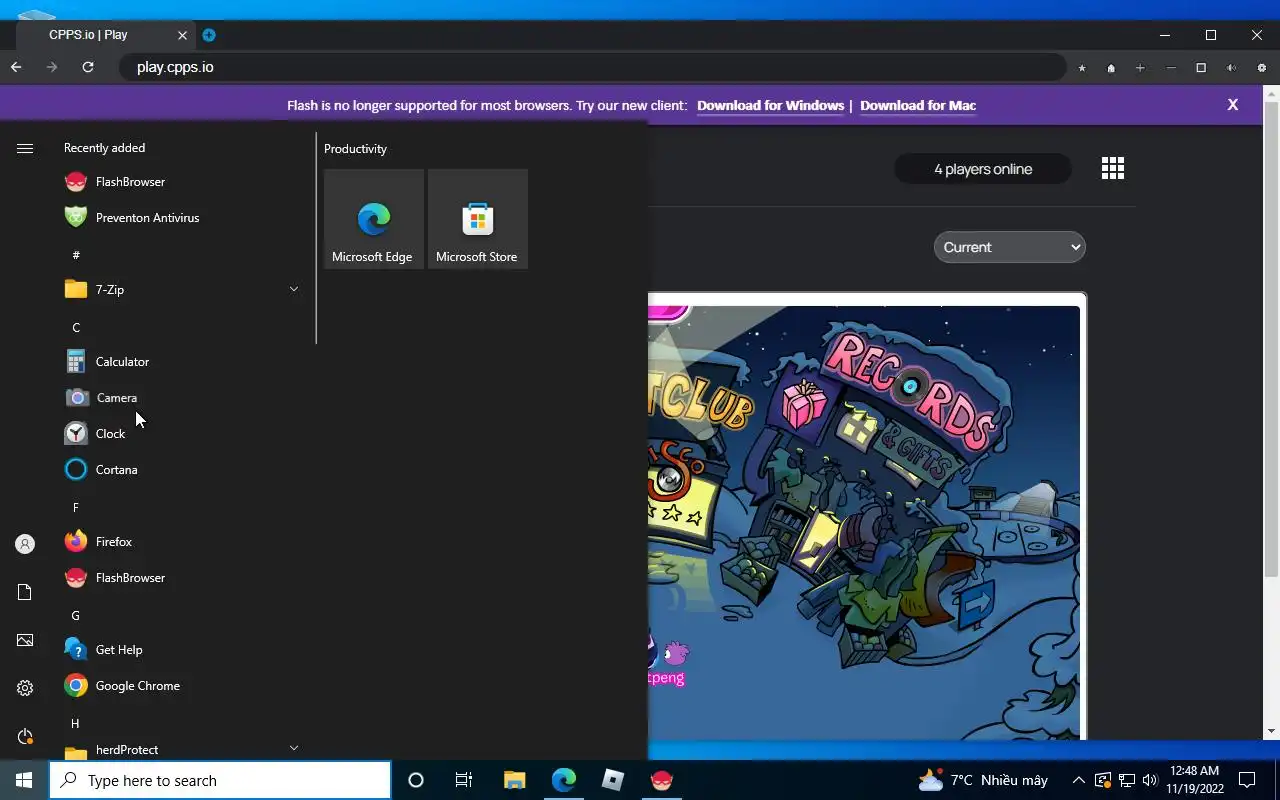Open weather widget showing 7°C
This screenshot has height=800, width=1280.
pos(982,780)
